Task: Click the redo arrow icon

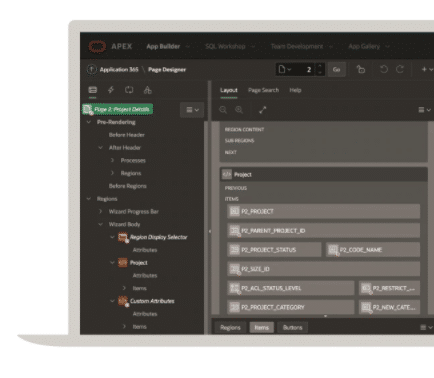Action: point(400,69)
